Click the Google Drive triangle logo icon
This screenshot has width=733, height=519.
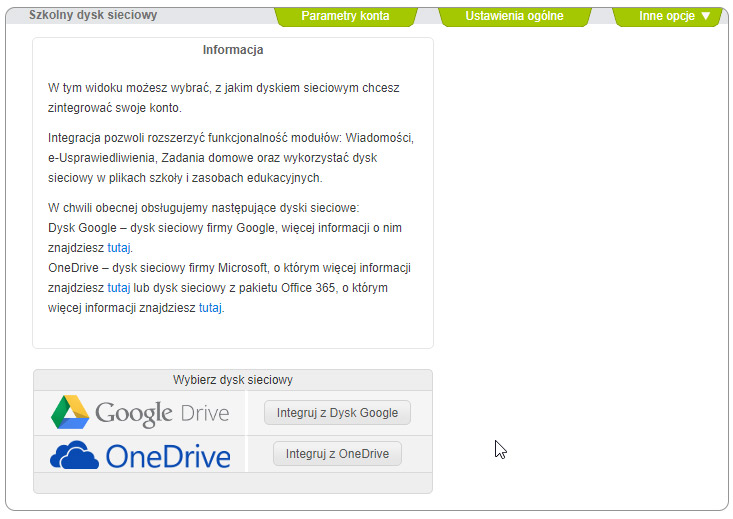pos(70,412)
